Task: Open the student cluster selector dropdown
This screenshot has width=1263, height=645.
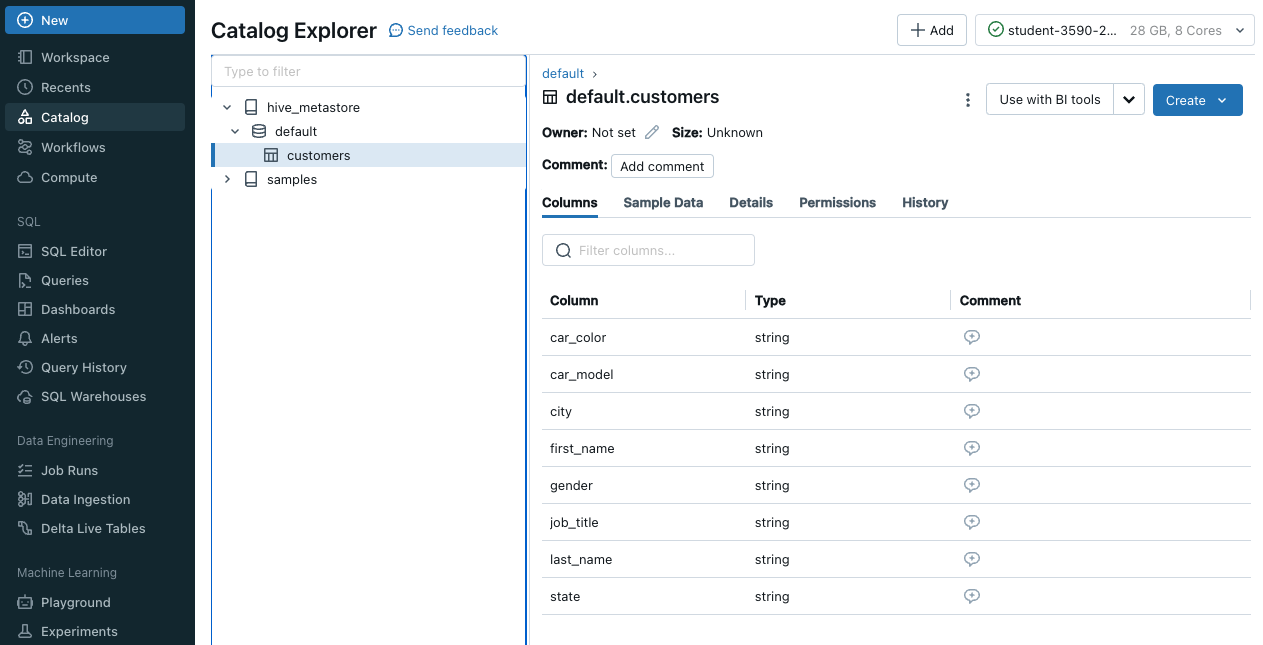Action: click(x=1114, y=30)
